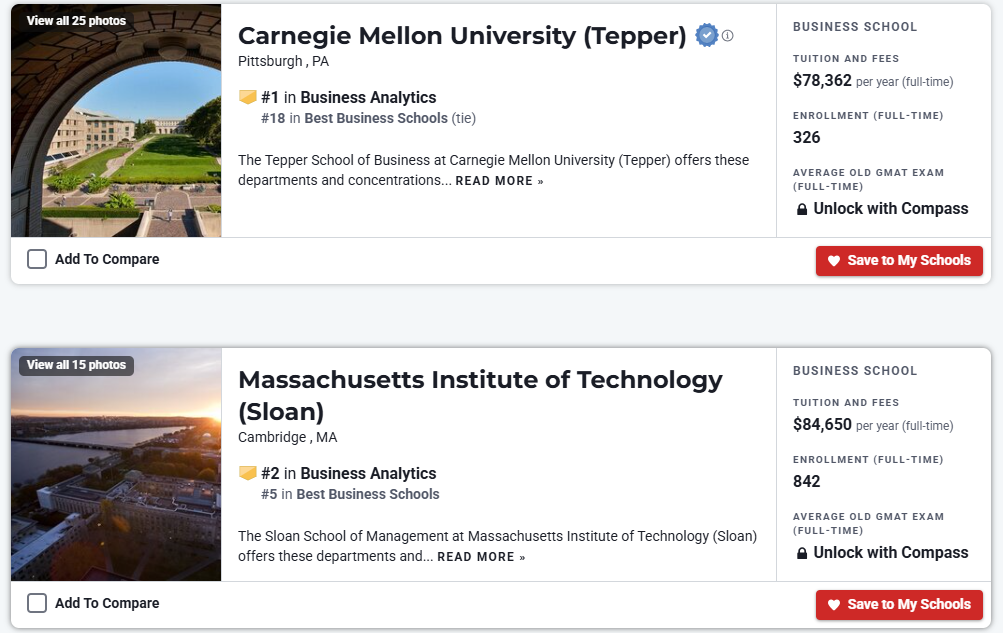Click the Carnegie Mellon Business Analytics ranking badge icon
Image resolution: width=1003 pixels, height=633 pixels.
point(248,97)
